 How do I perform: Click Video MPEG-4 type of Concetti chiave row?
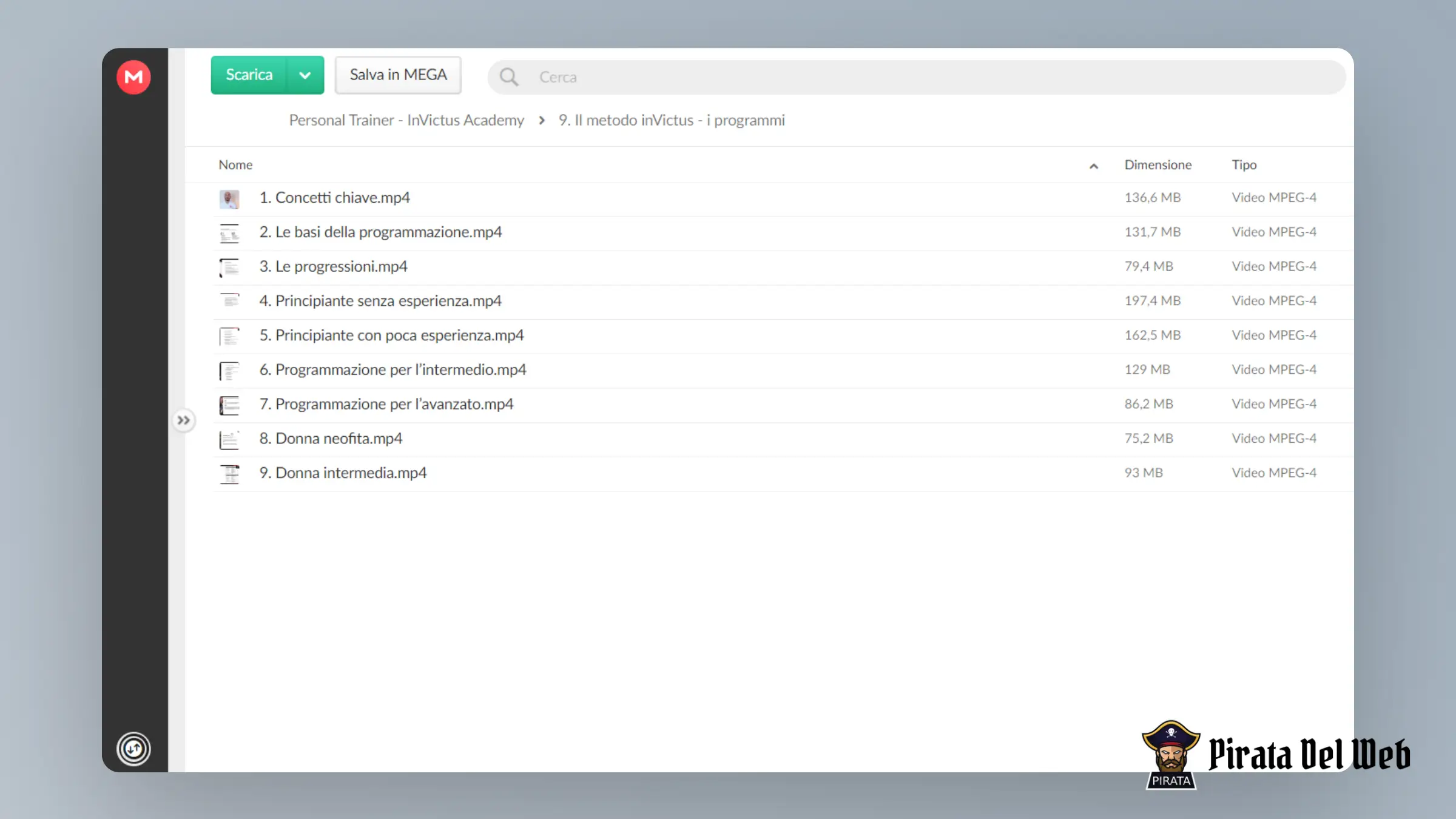pos(1274,197)
